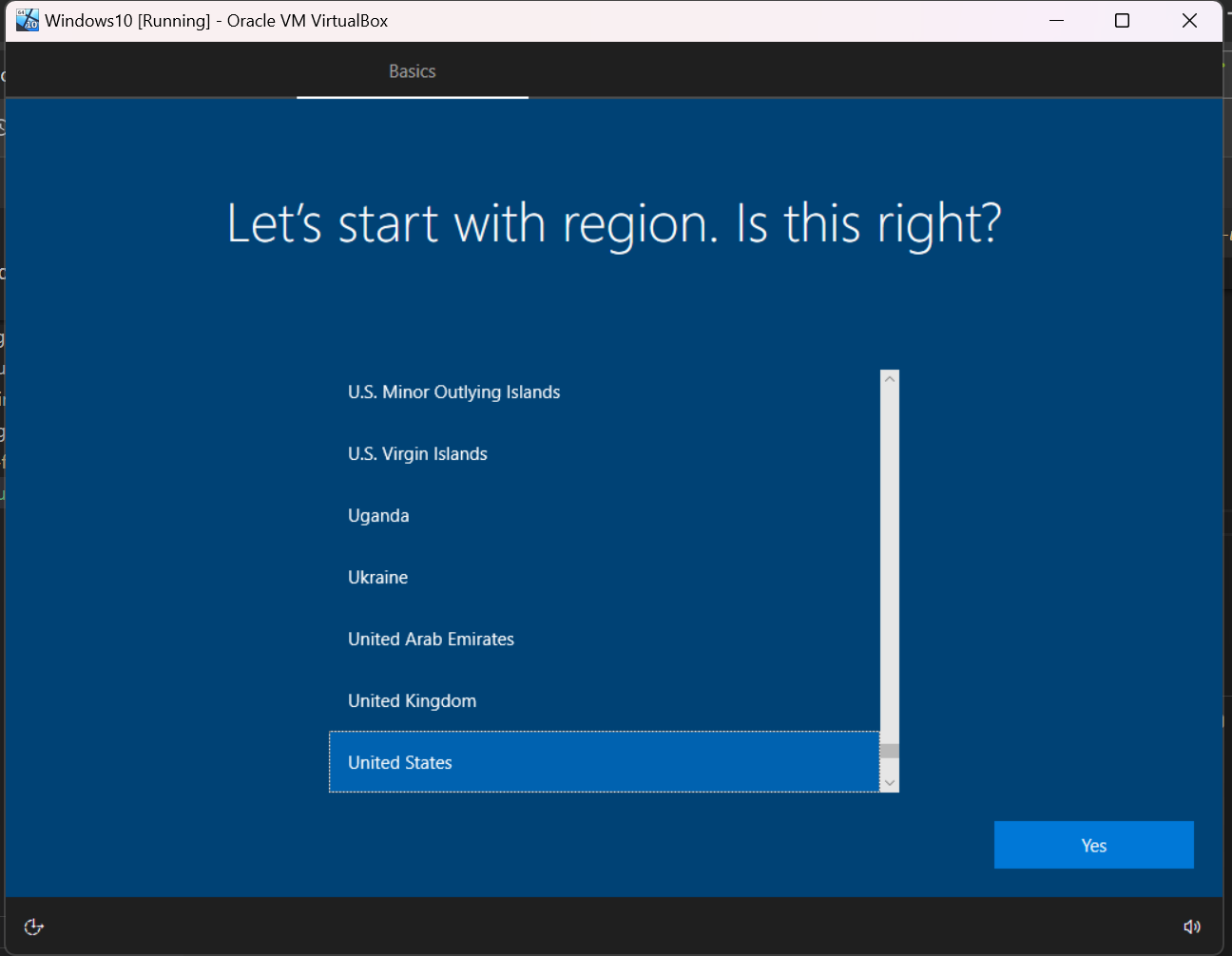Click the volume speaker icon
This screenshot has height=956, width=1232.
click(1192, 927)
